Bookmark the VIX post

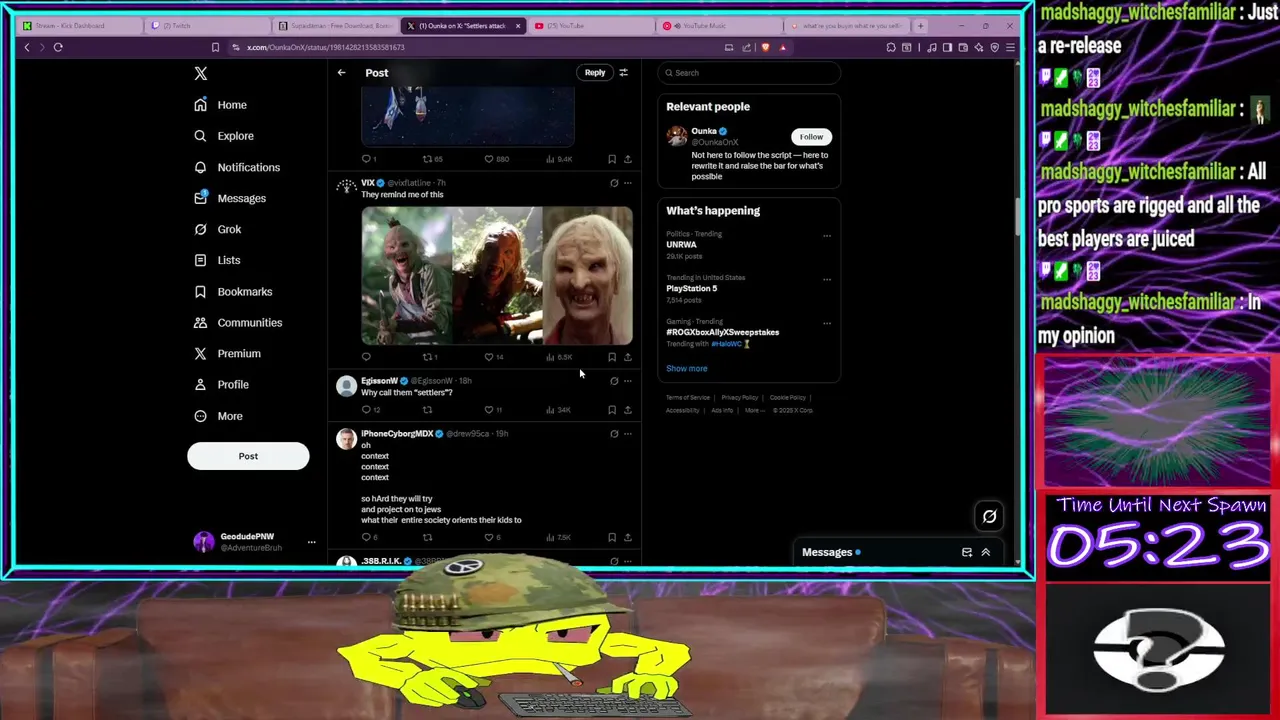[612, 357]
